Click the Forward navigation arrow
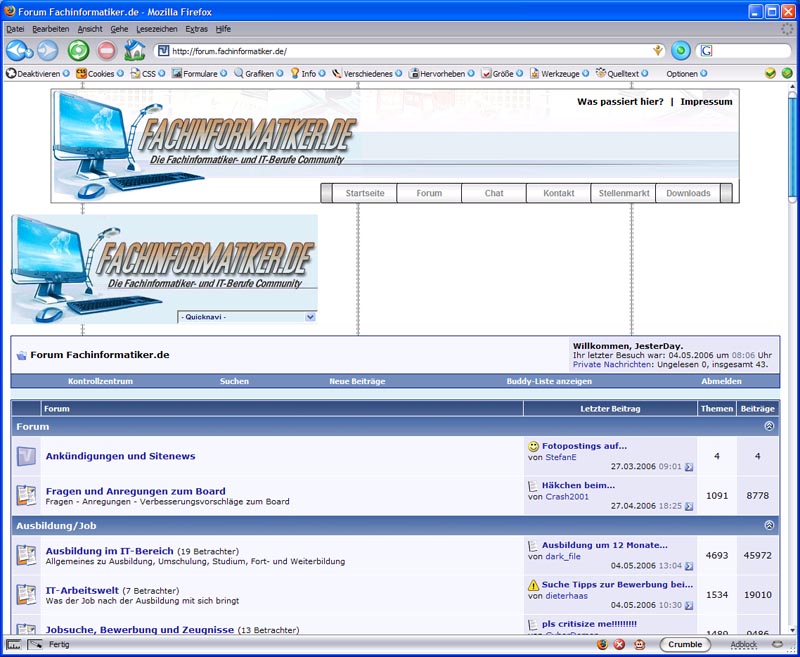Image resolution: width=800 pixels, height=657 pixels. pos(48,50)
